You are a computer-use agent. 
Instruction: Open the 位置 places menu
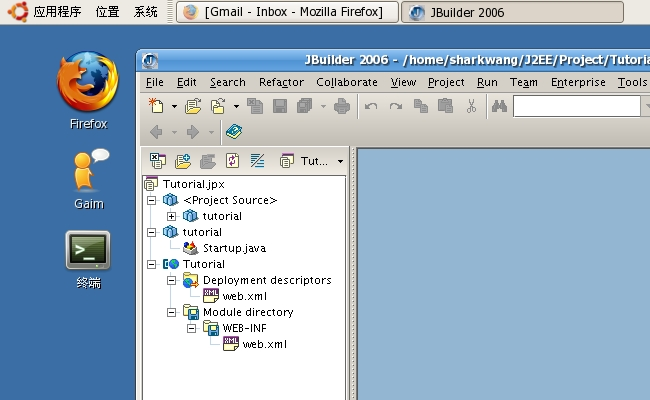click(107, 12)
